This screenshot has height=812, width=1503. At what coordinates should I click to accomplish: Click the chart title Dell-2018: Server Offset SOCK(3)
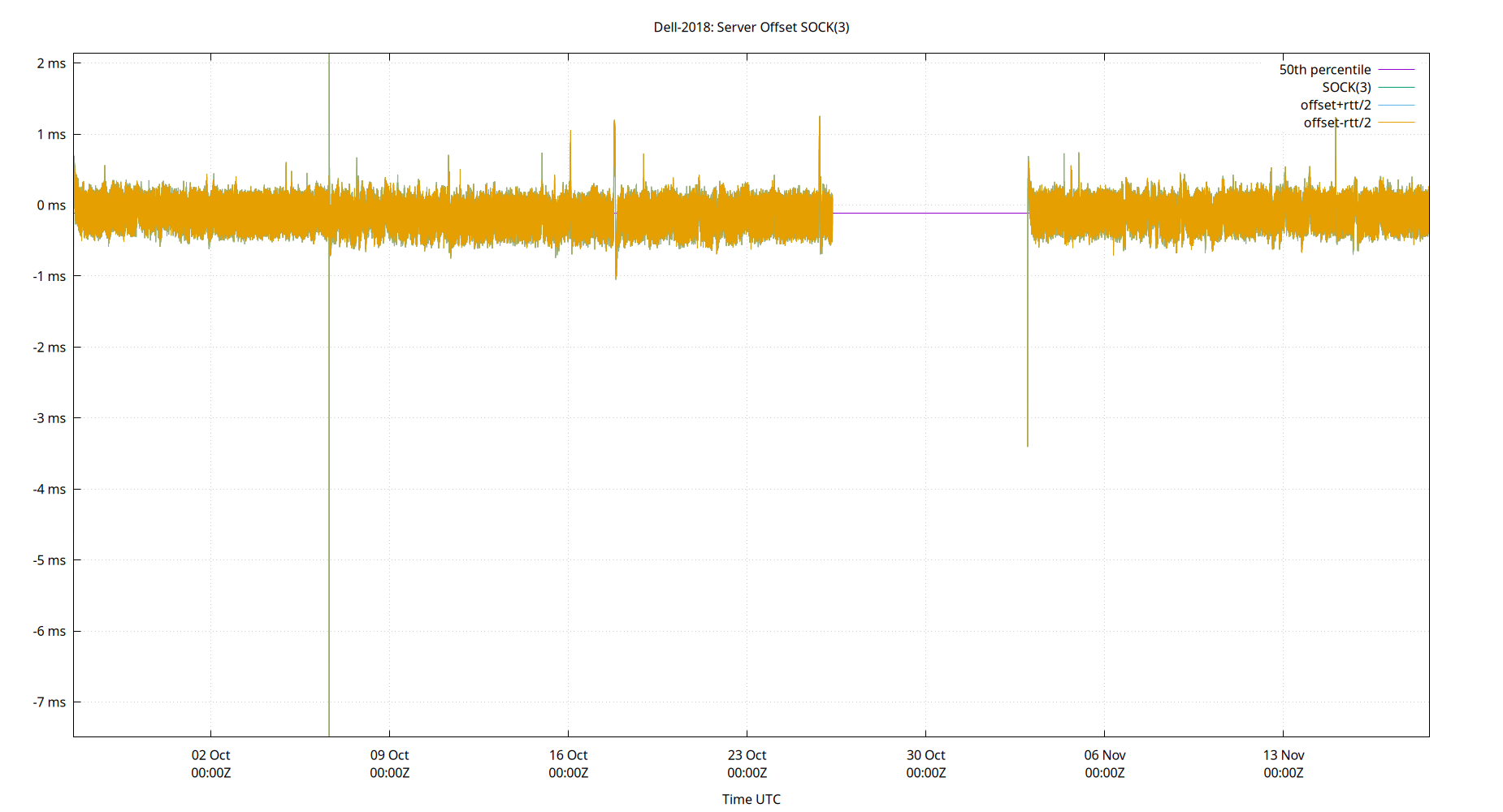point(751,27)
